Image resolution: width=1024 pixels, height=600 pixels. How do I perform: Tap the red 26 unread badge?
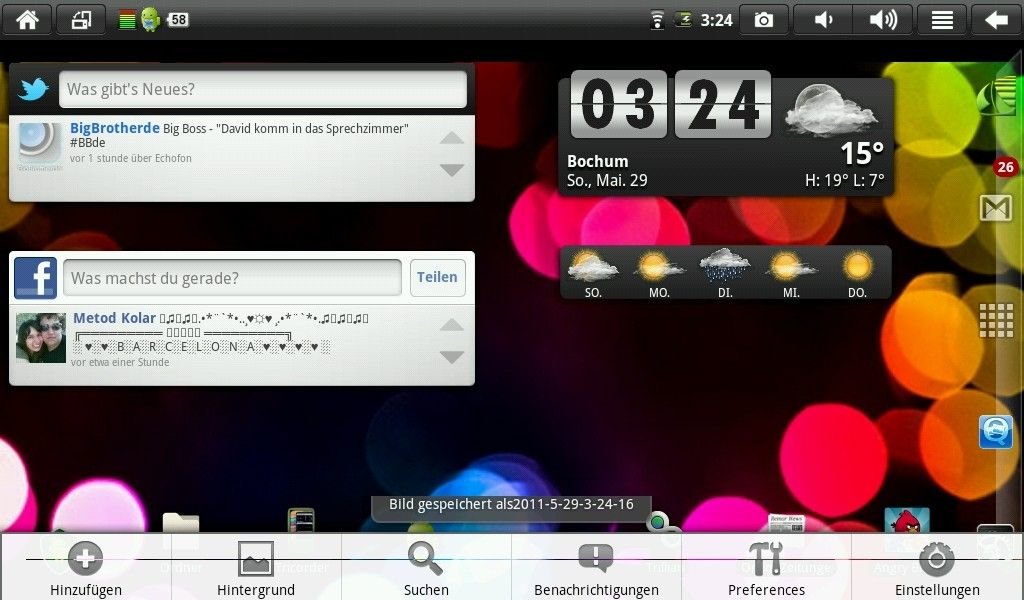1006,167
